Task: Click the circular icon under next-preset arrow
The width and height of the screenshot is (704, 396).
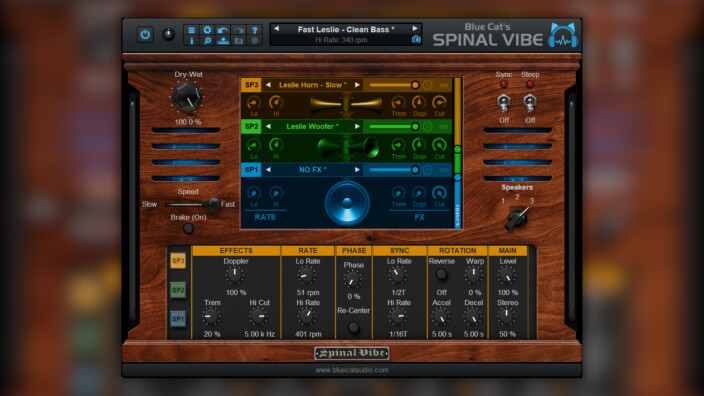Action: tap(416, 40)
